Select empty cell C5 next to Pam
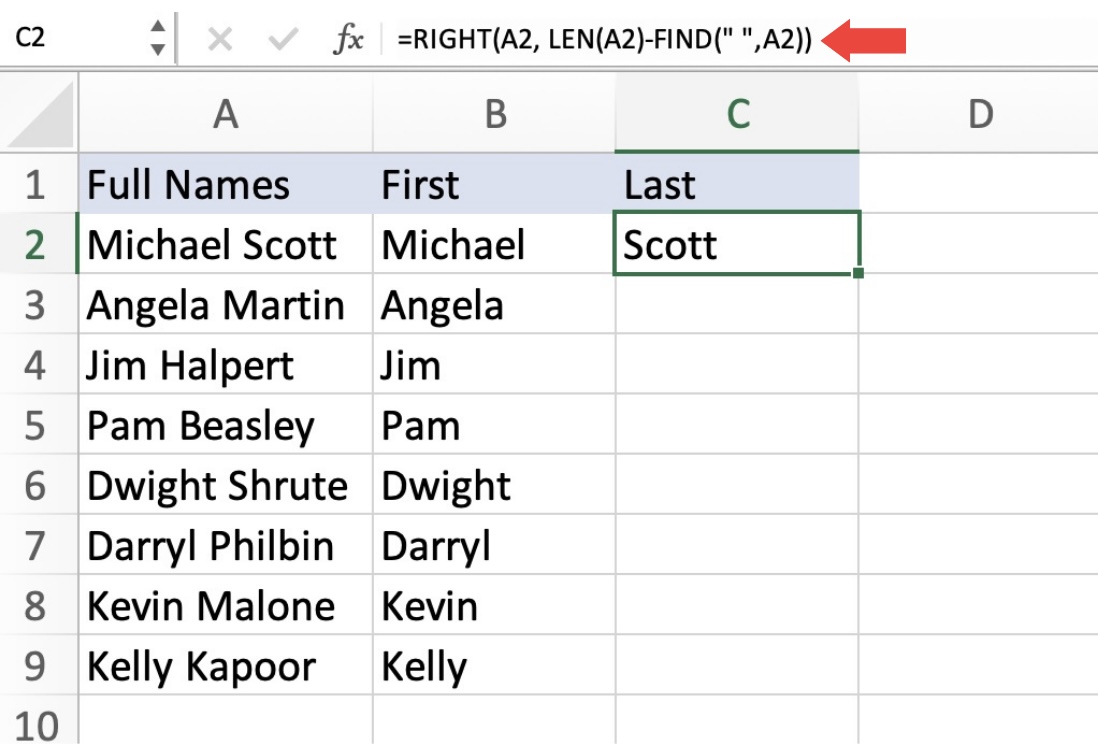The width and height of the screenshot is (1098, 745). tap(737, 425)
